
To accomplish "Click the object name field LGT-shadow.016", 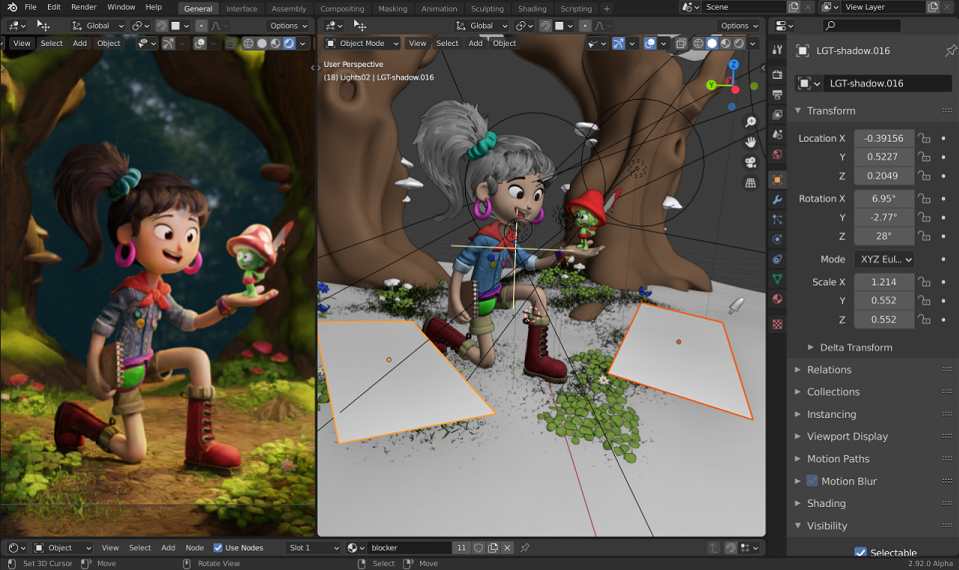I will point(887,83).
